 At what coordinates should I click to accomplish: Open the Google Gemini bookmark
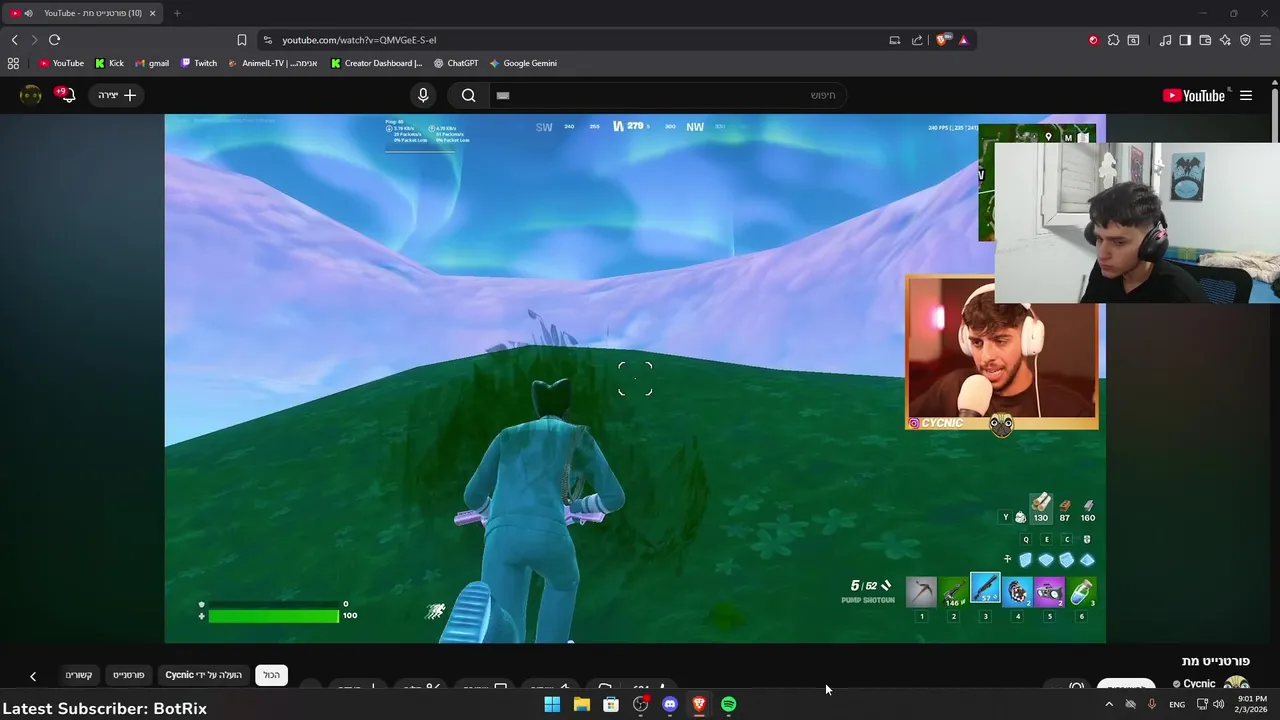coord(523,63)
